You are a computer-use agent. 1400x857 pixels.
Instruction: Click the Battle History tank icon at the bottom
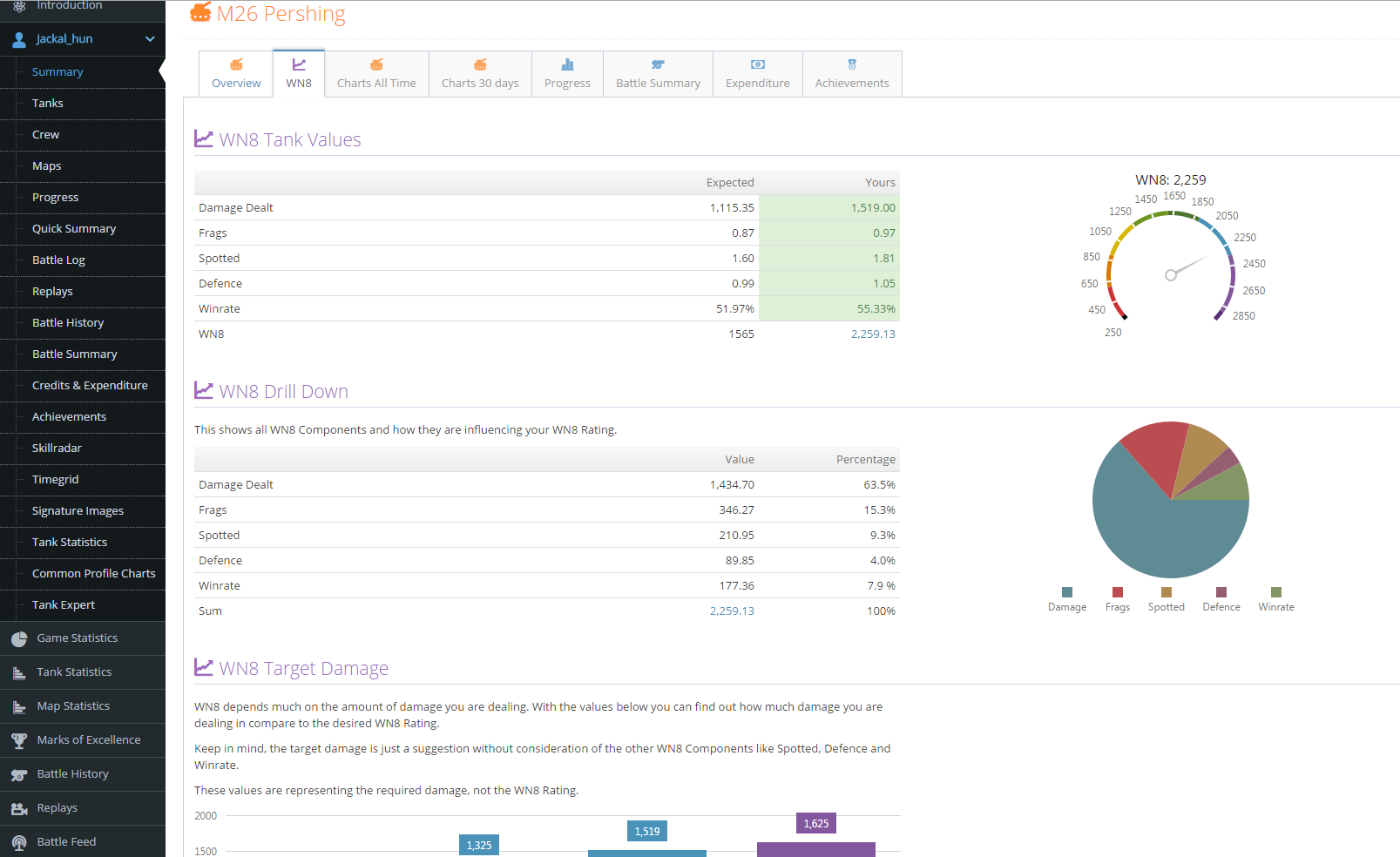[x=19, y=774]
